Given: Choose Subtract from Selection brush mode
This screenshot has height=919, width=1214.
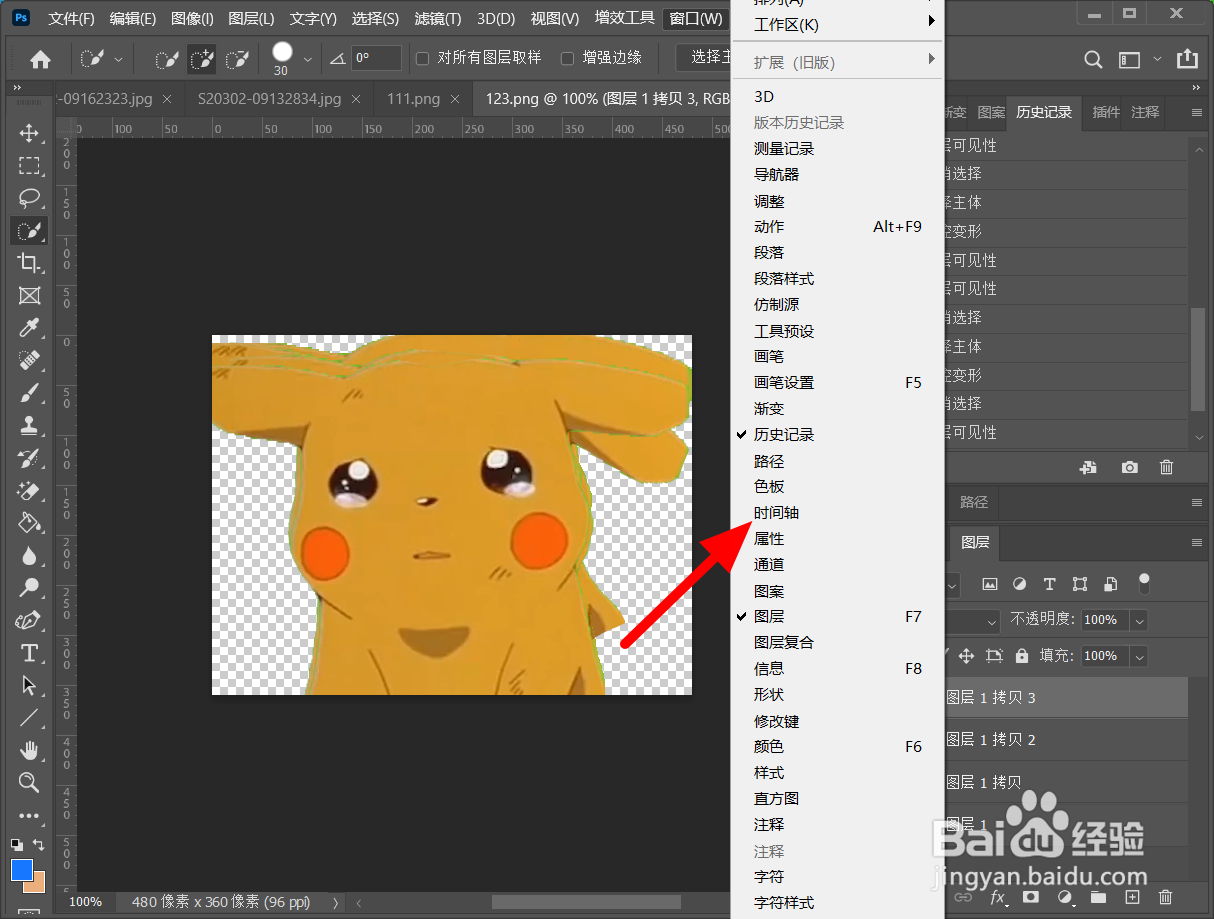Looking at the screenshot, I should [237, 59].
